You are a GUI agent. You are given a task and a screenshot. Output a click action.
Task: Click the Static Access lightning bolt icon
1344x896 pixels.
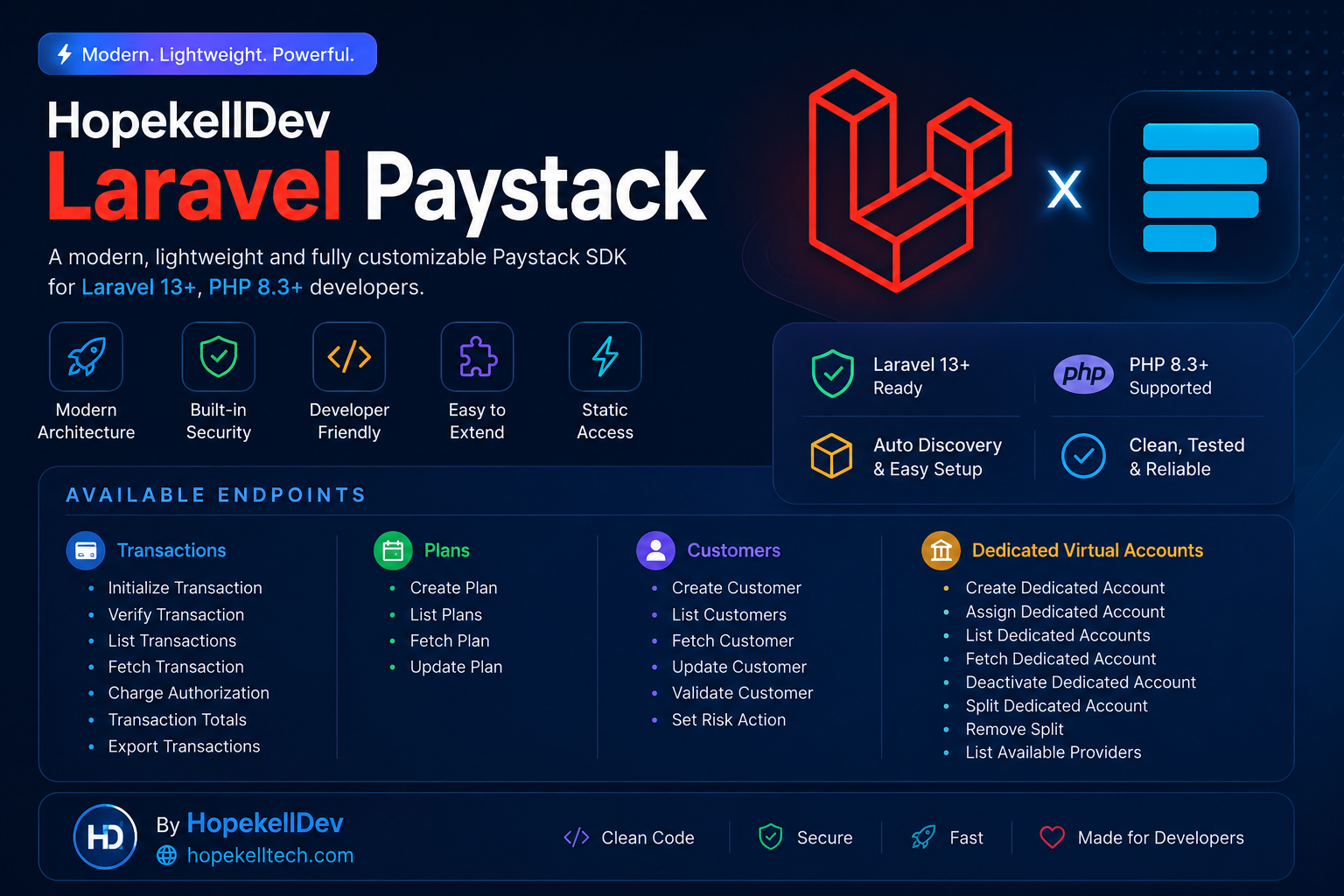605,356
